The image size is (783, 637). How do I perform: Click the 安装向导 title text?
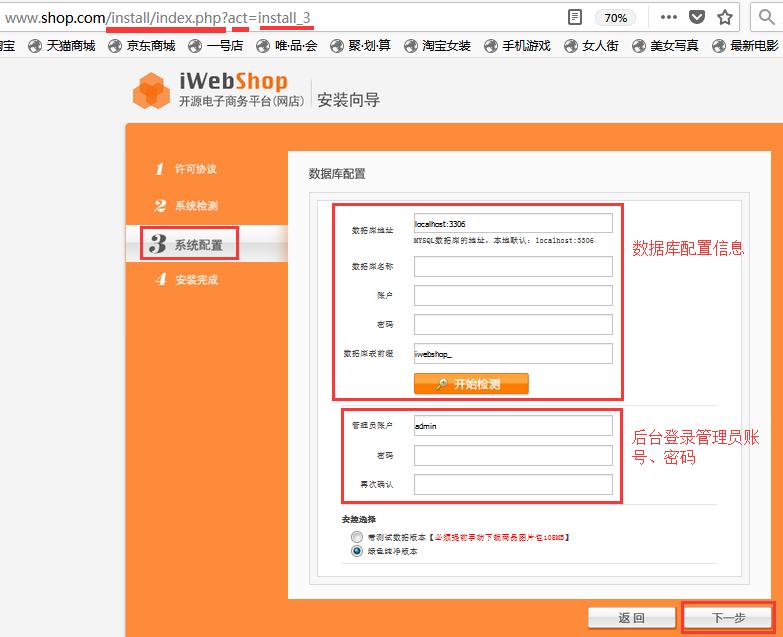tap(349, 100)
